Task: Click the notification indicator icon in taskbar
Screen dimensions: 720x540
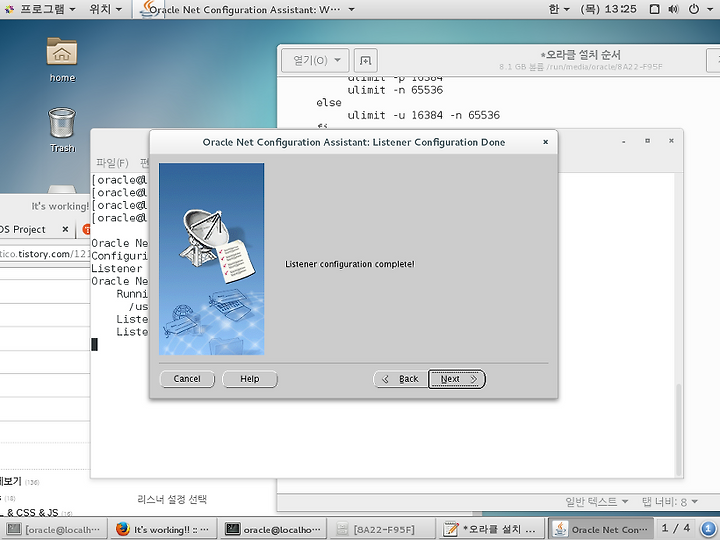Action: (709, 529)
